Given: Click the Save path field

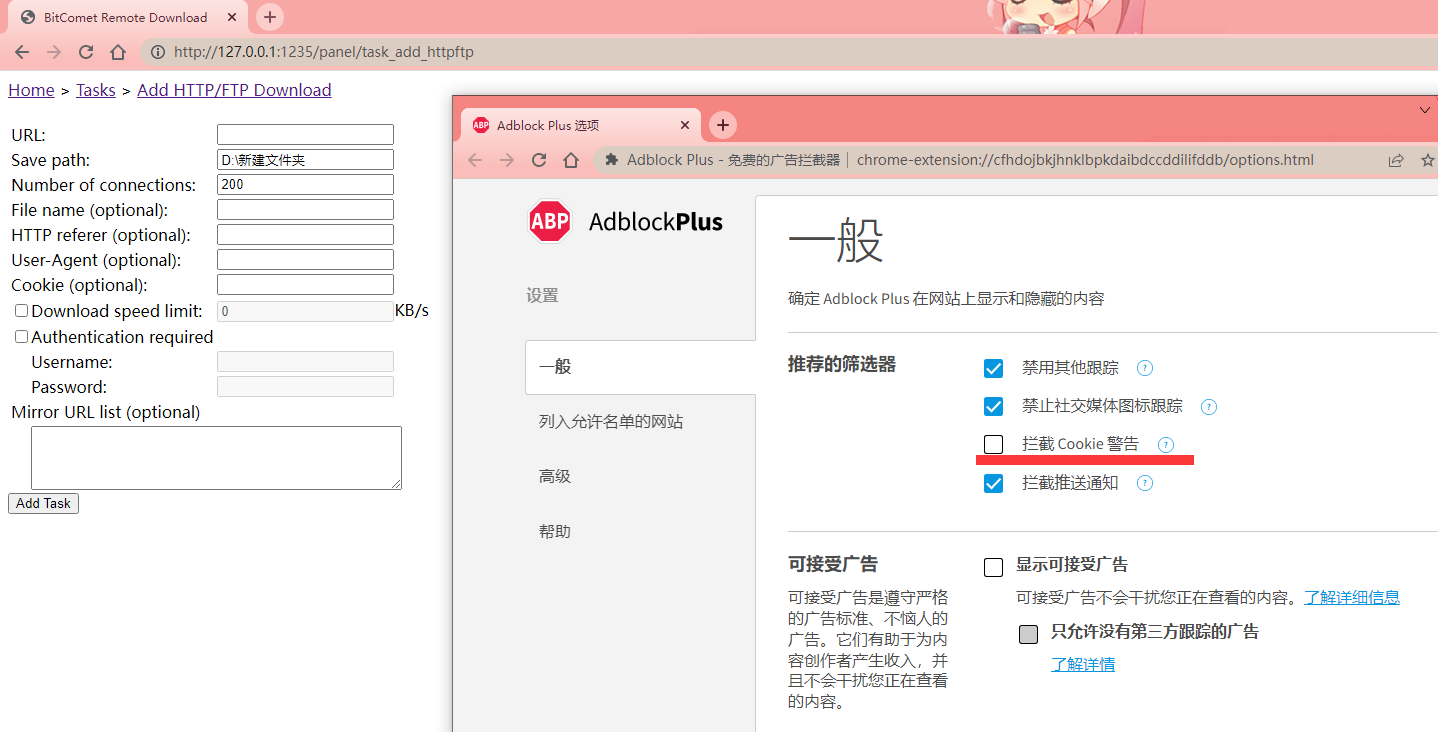Looking at the screenshot, I should (305, 160).
